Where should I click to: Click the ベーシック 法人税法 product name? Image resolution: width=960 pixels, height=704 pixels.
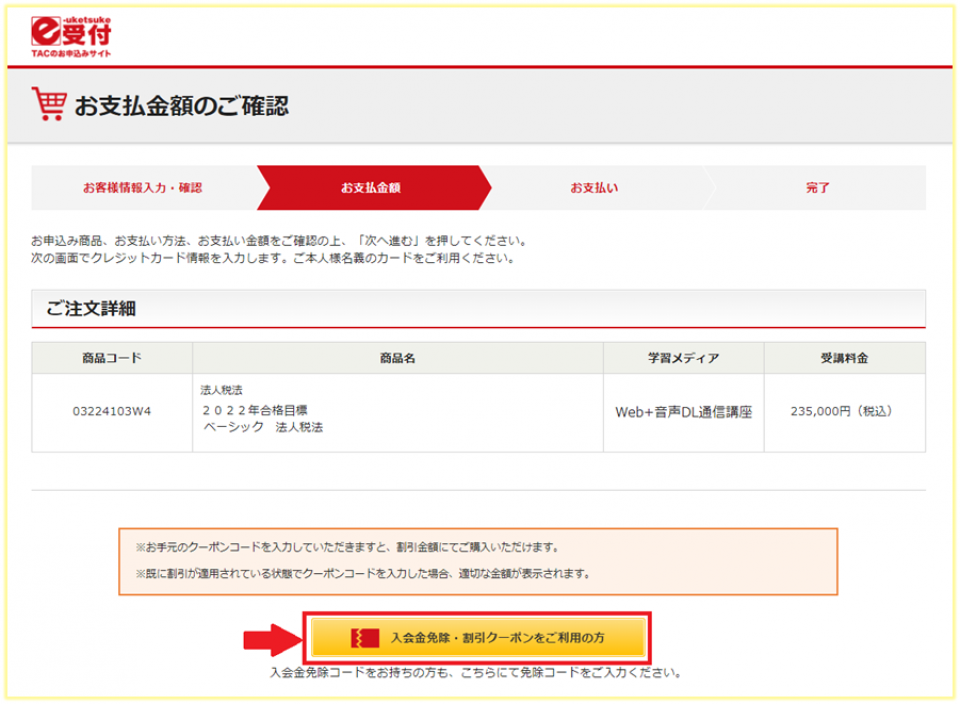[263, 426]
